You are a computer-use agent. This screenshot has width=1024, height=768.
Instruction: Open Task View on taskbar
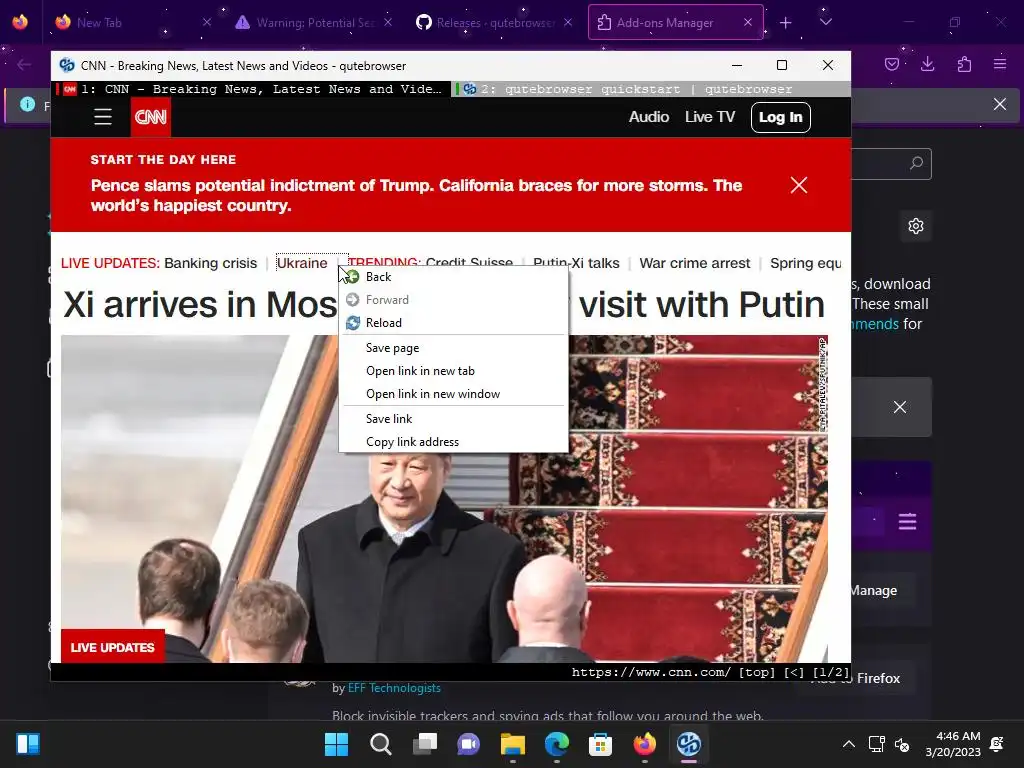coord(424,744)
